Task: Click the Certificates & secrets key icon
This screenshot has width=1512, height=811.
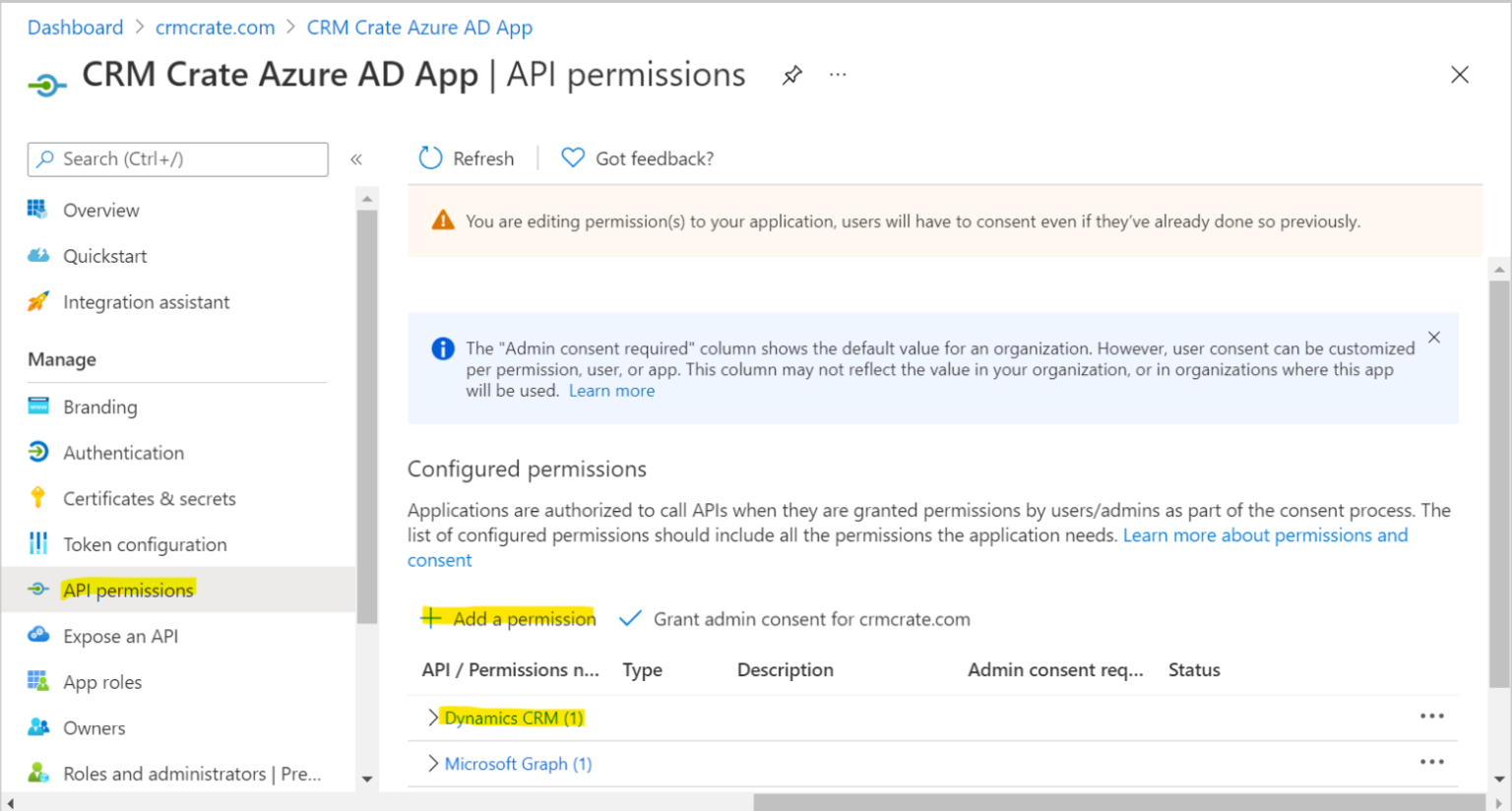Action: tap(37, 498)
